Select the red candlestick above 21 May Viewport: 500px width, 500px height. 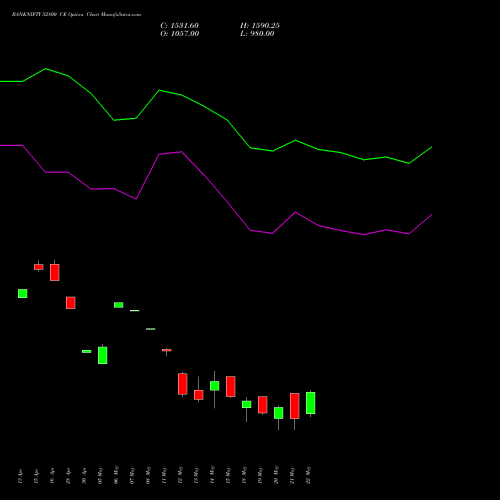pyautogui.click(x=295, y=406)
